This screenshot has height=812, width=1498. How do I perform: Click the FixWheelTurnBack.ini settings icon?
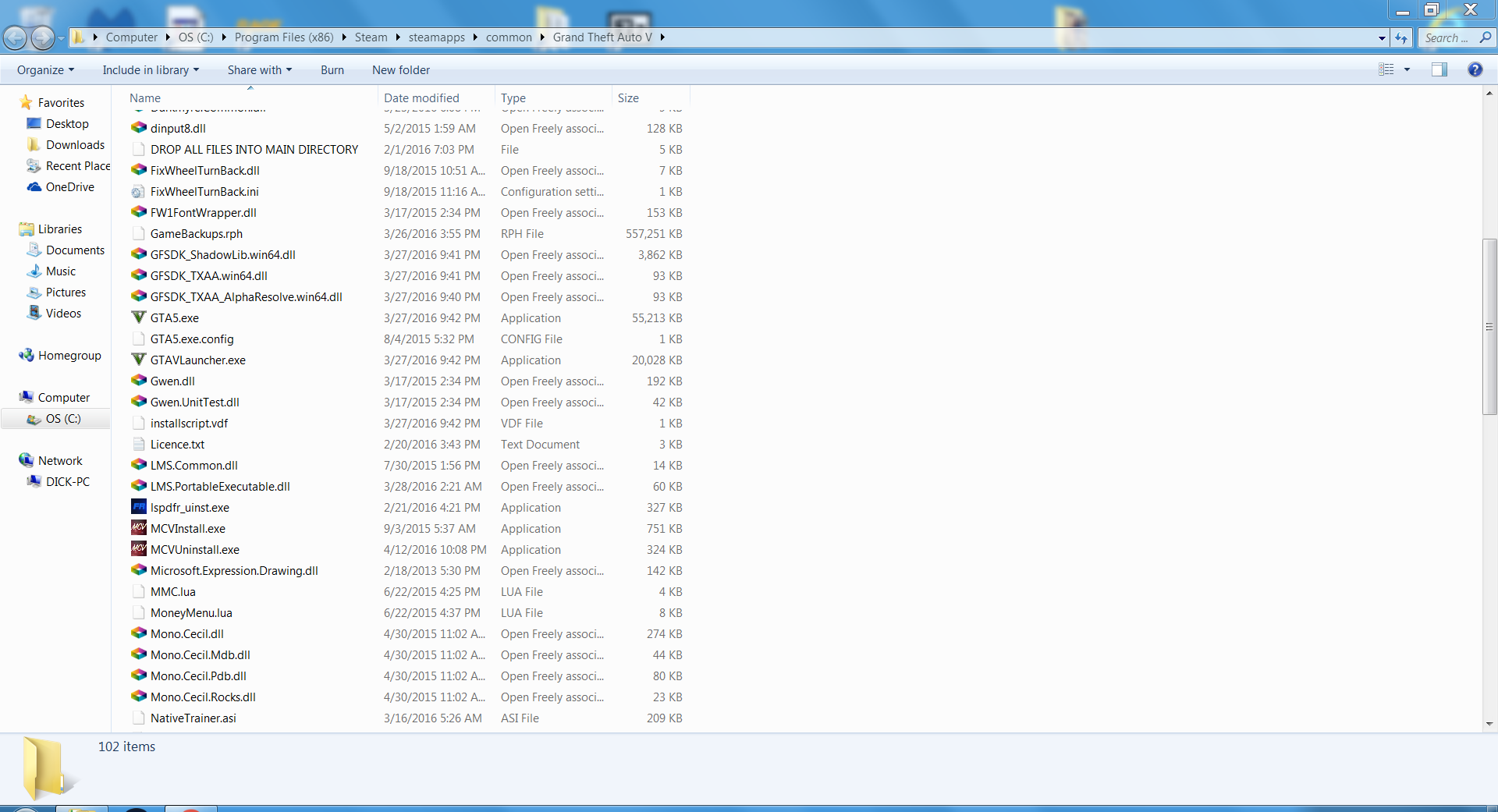(139, 191)
